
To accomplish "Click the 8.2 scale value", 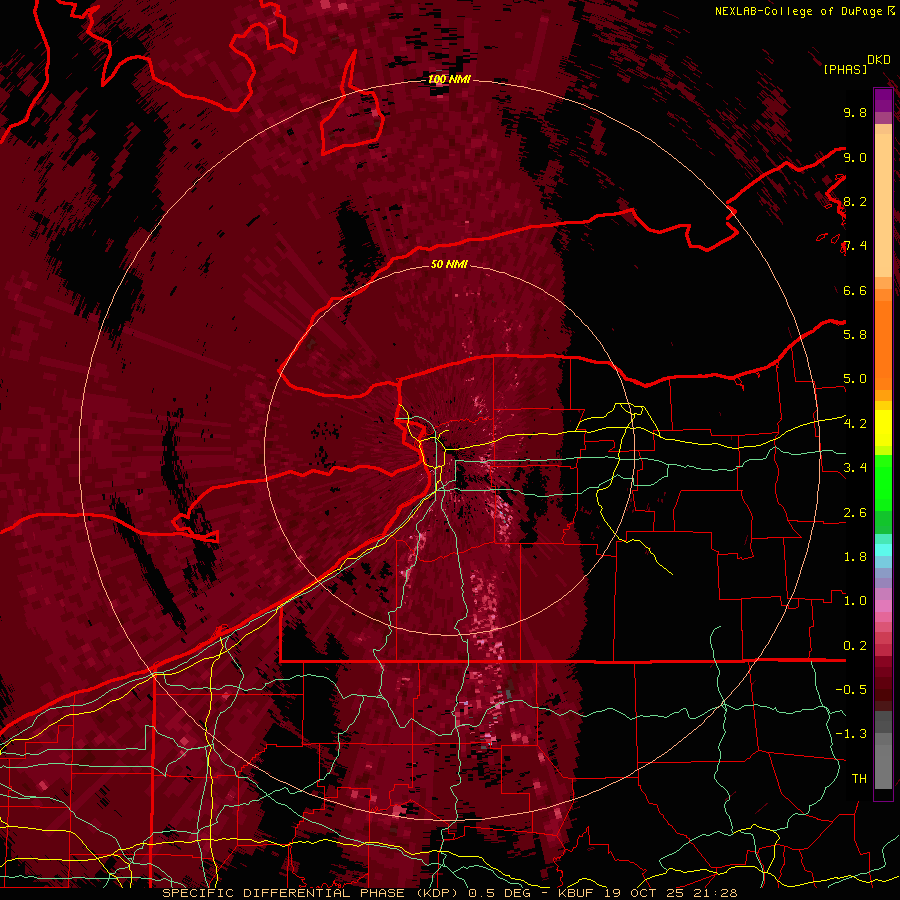I will tap(855, 201).
